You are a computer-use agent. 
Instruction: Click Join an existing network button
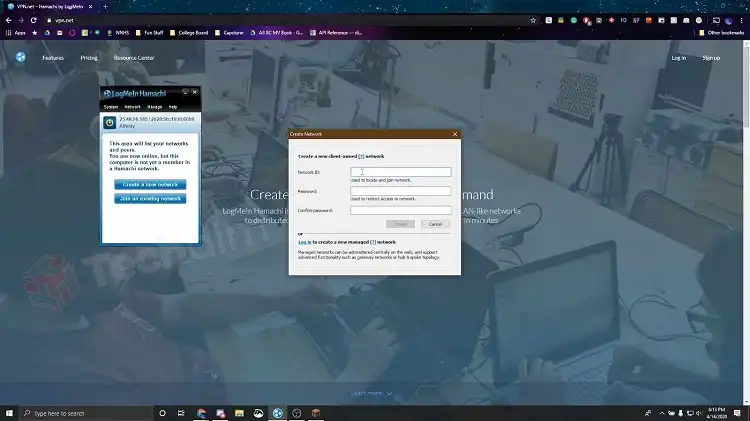point(150,199)
